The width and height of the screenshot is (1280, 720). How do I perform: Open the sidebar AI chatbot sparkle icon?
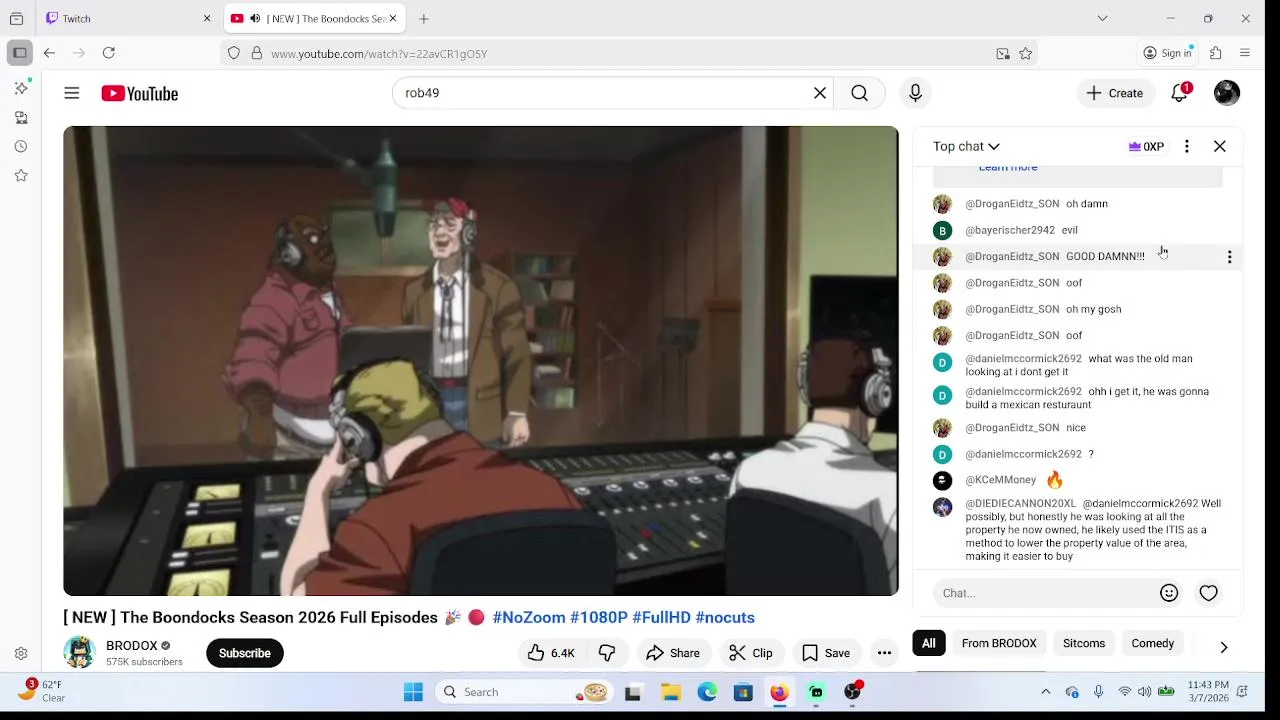pyautogui.click(x=21, y=88)
